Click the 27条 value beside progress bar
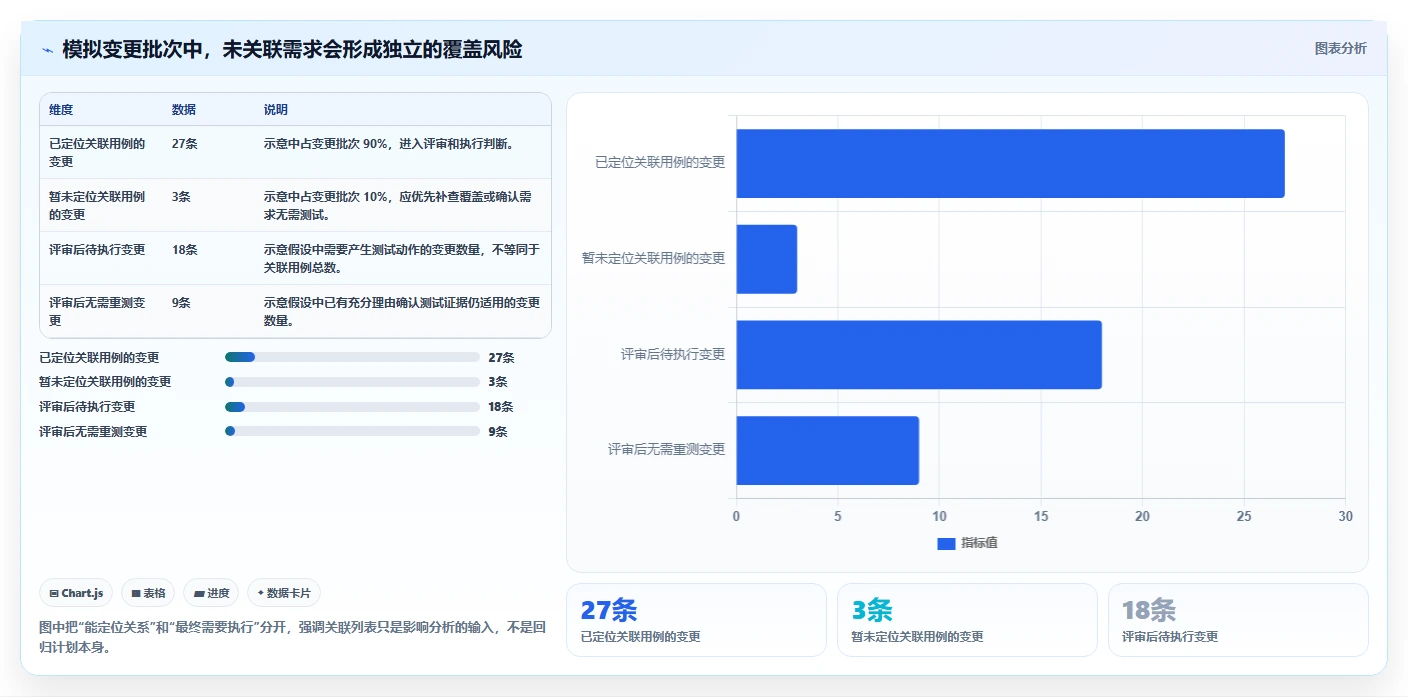1408x697 pixels. click(501, 357)
